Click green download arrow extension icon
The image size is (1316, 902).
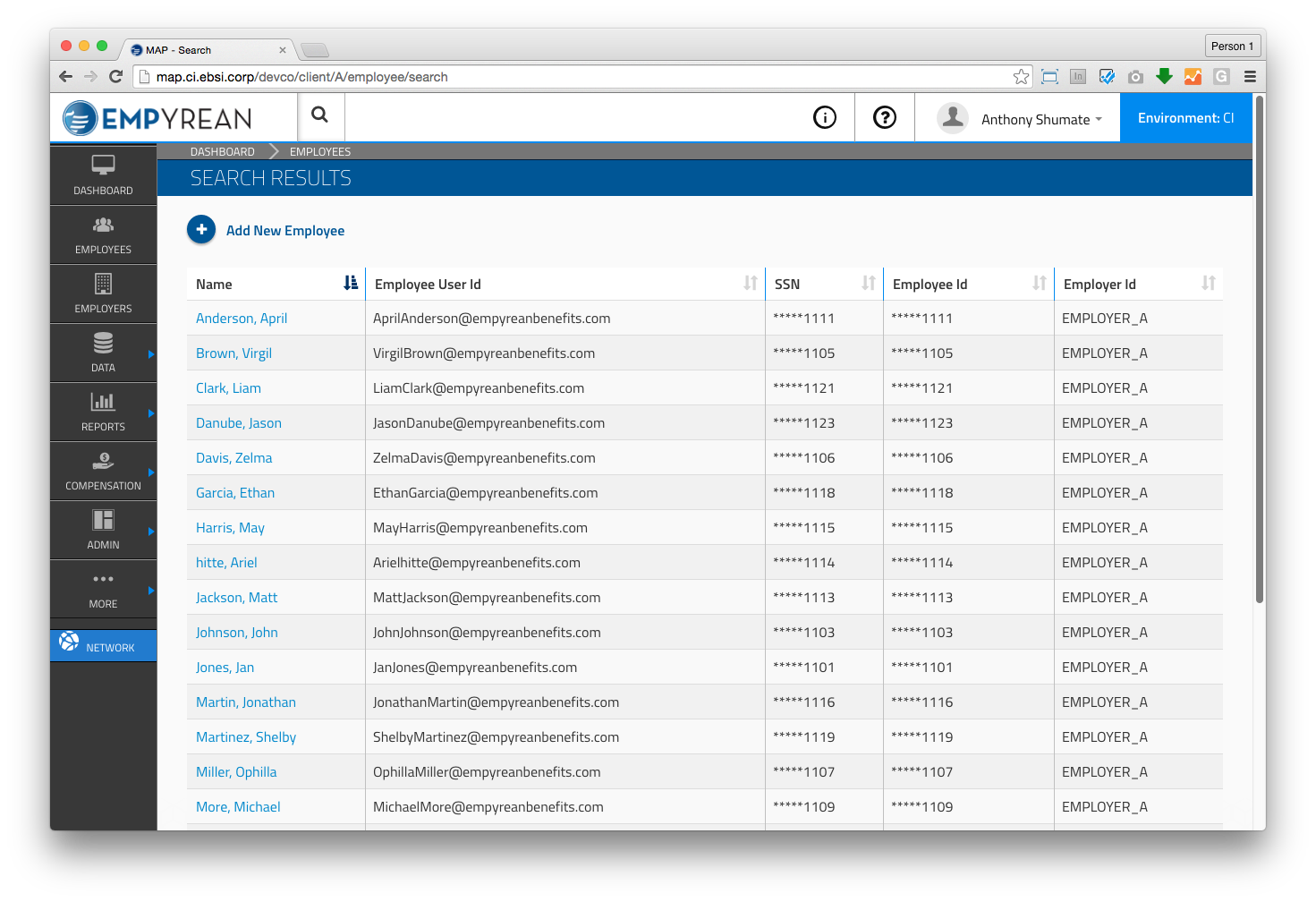pyautogui.click(x=1164, y=76)
